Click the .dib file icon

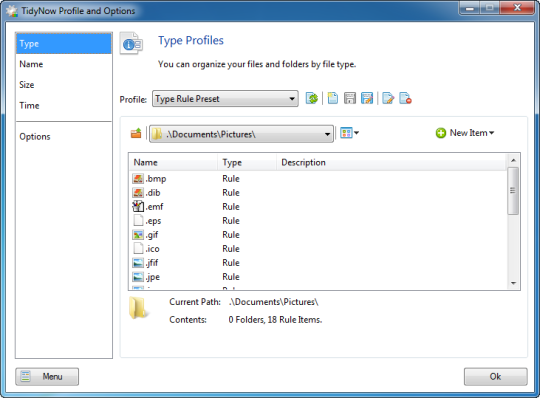tap(138, 193)
